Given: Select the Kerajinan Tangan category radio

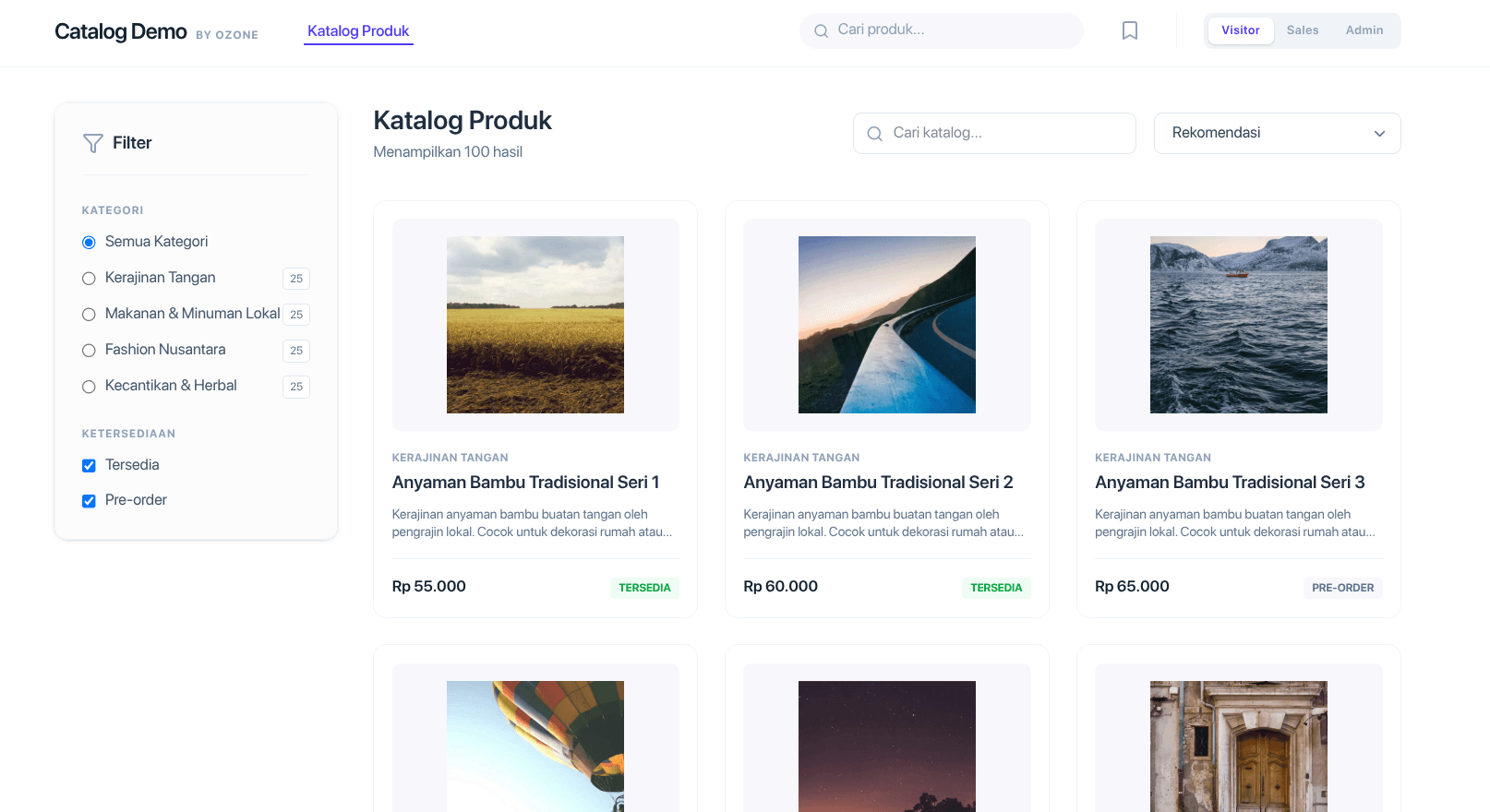Looking at the screenshot, I should point(89,279).
